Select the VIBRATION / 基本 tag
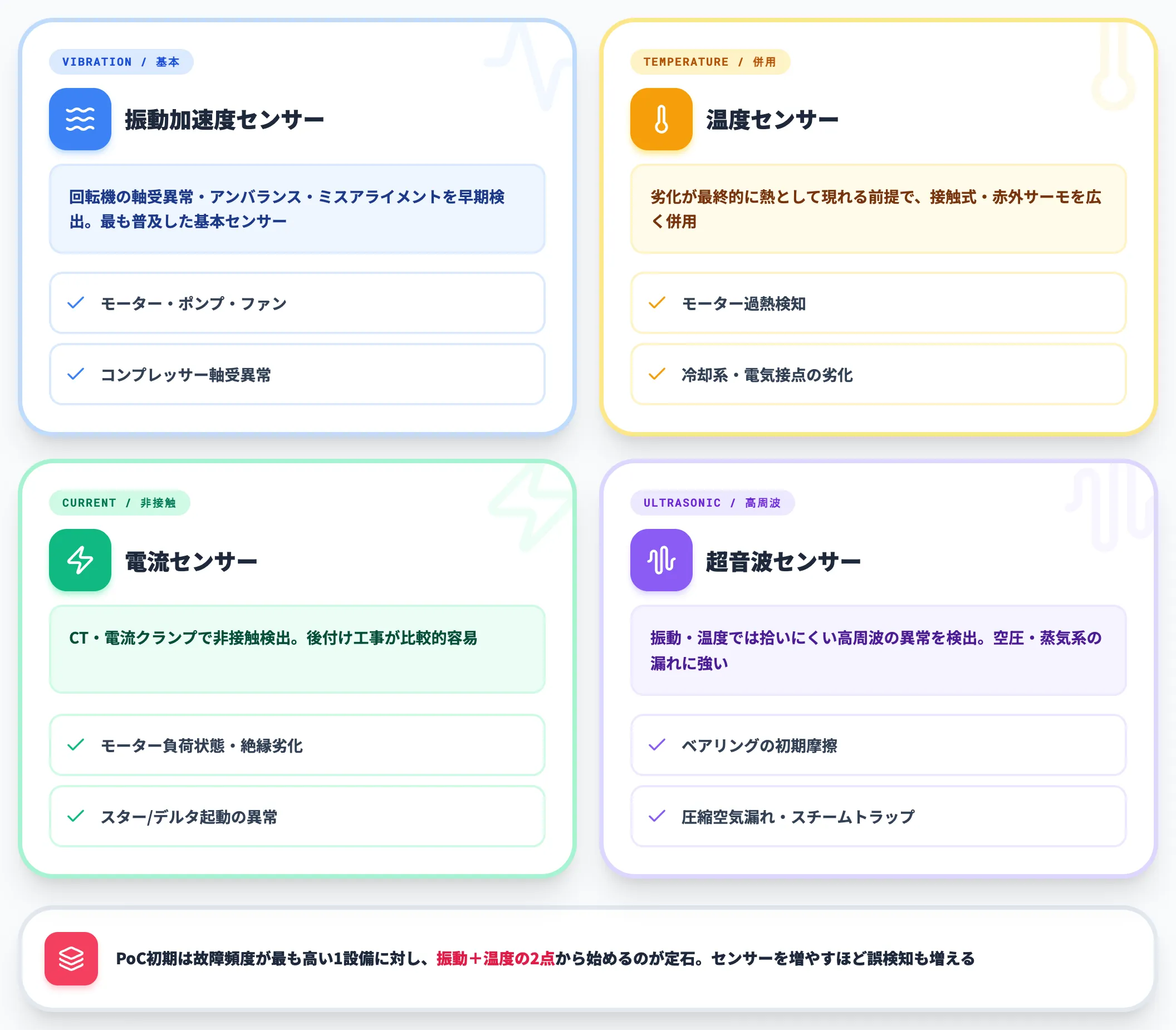The height and width of the screenshot is (1030, 1176). [121, 61]
